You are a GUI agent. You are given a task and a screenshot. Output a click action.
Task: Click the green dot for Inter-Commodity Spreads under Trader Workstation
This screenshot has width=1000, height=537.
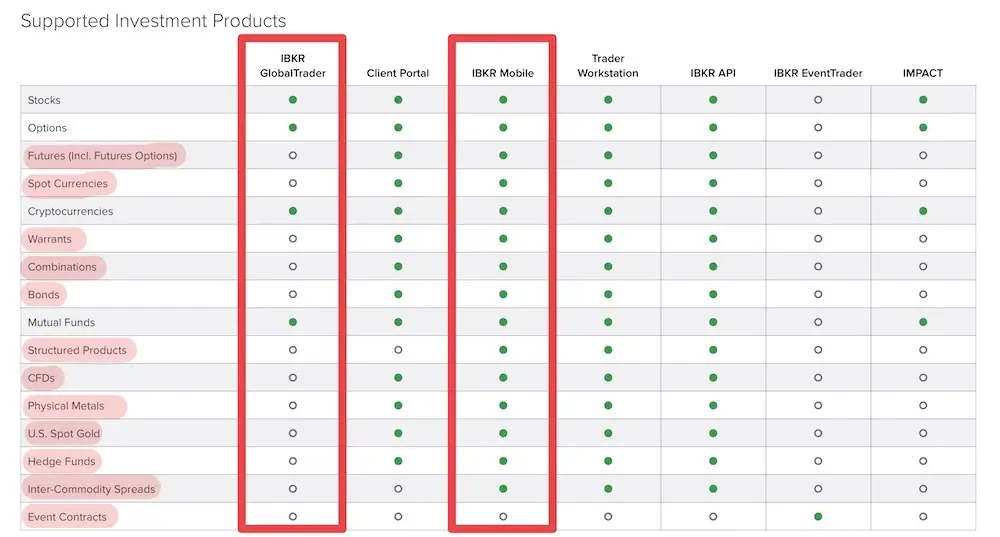[x=608, y=489]
